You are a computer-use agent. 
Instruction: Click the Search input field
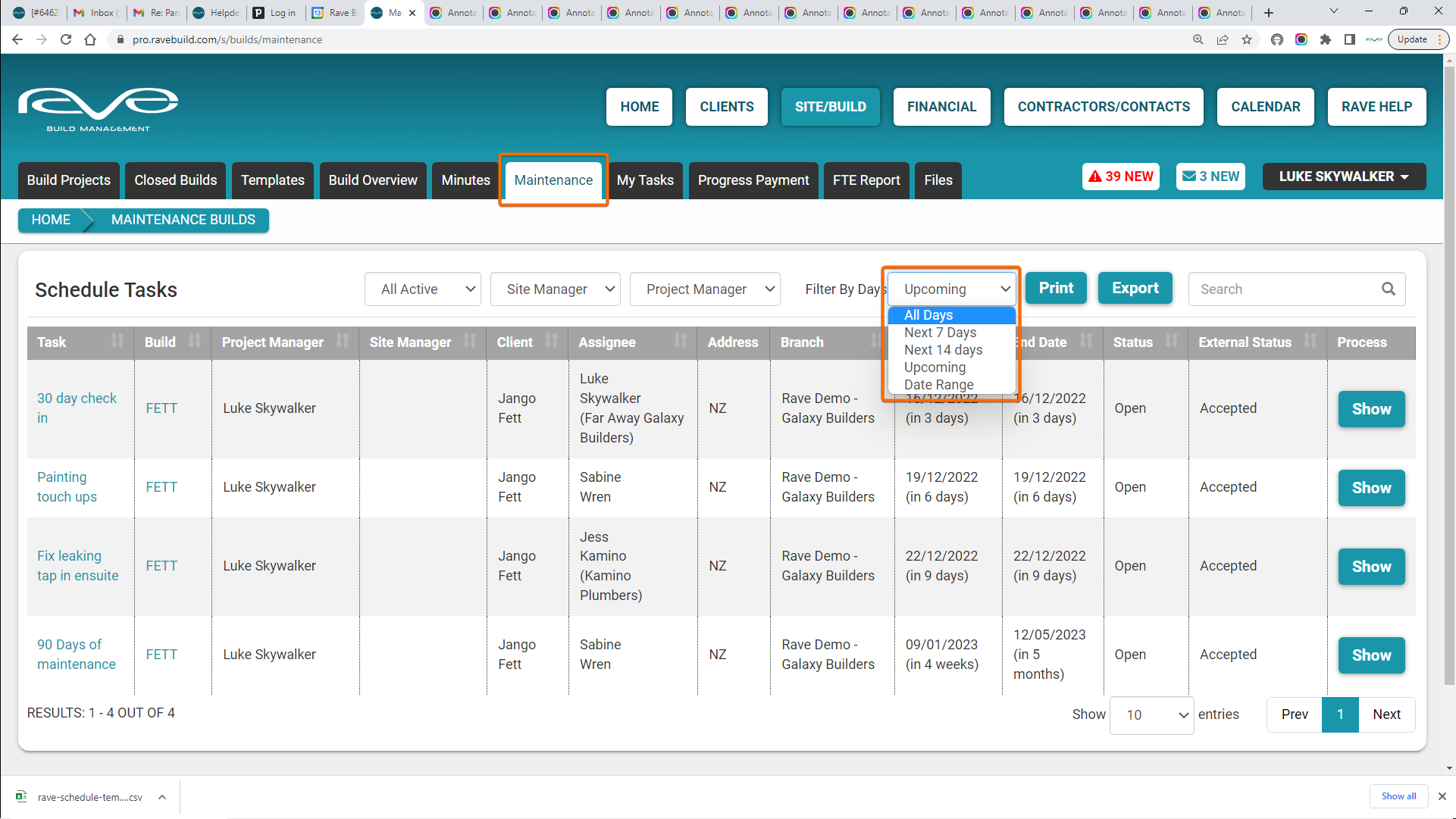click(1285, 289)
